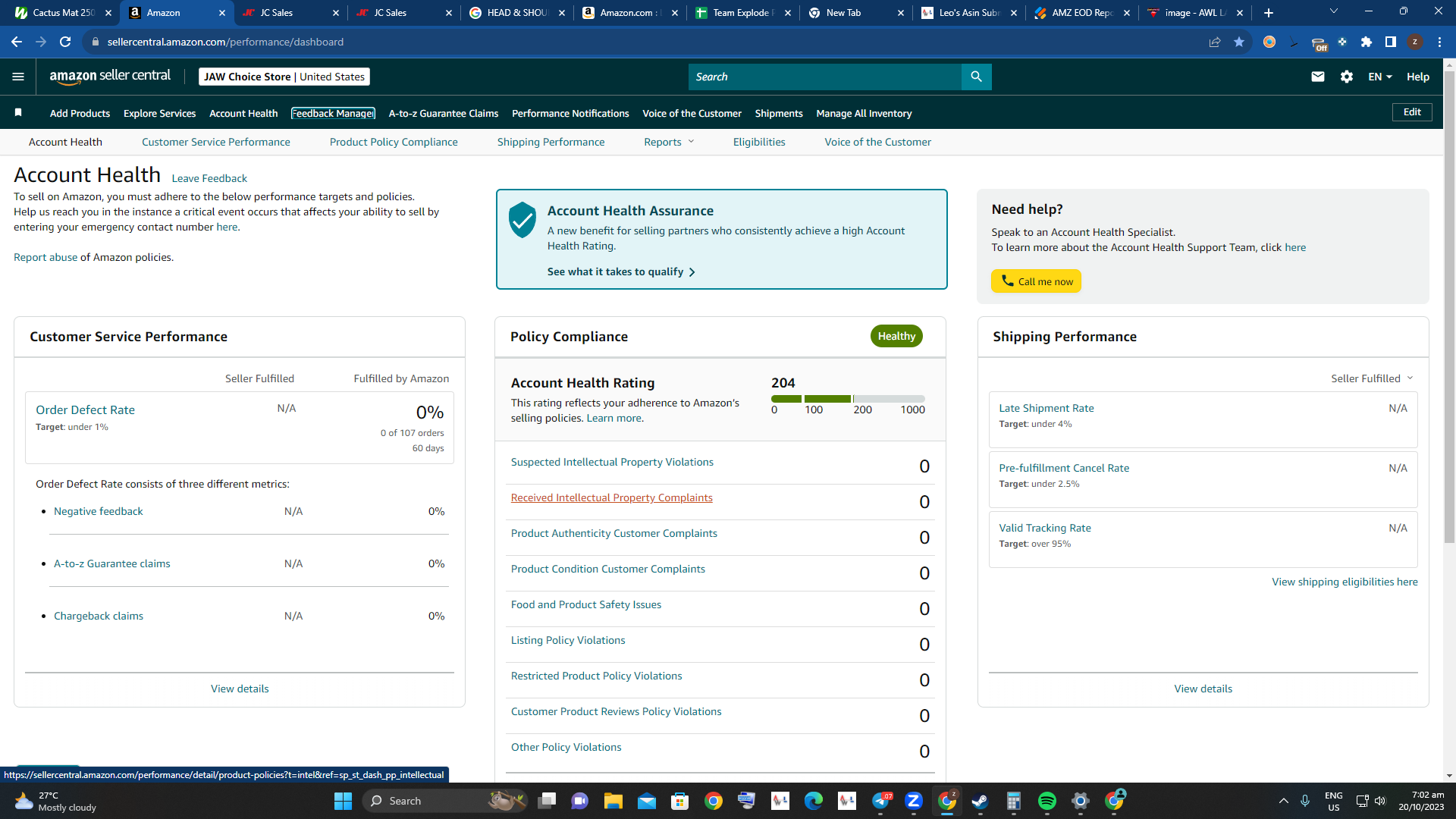Click See what it takes to qualify
The width and height of the screenshot is (1456, 819).
pos(621,271)
